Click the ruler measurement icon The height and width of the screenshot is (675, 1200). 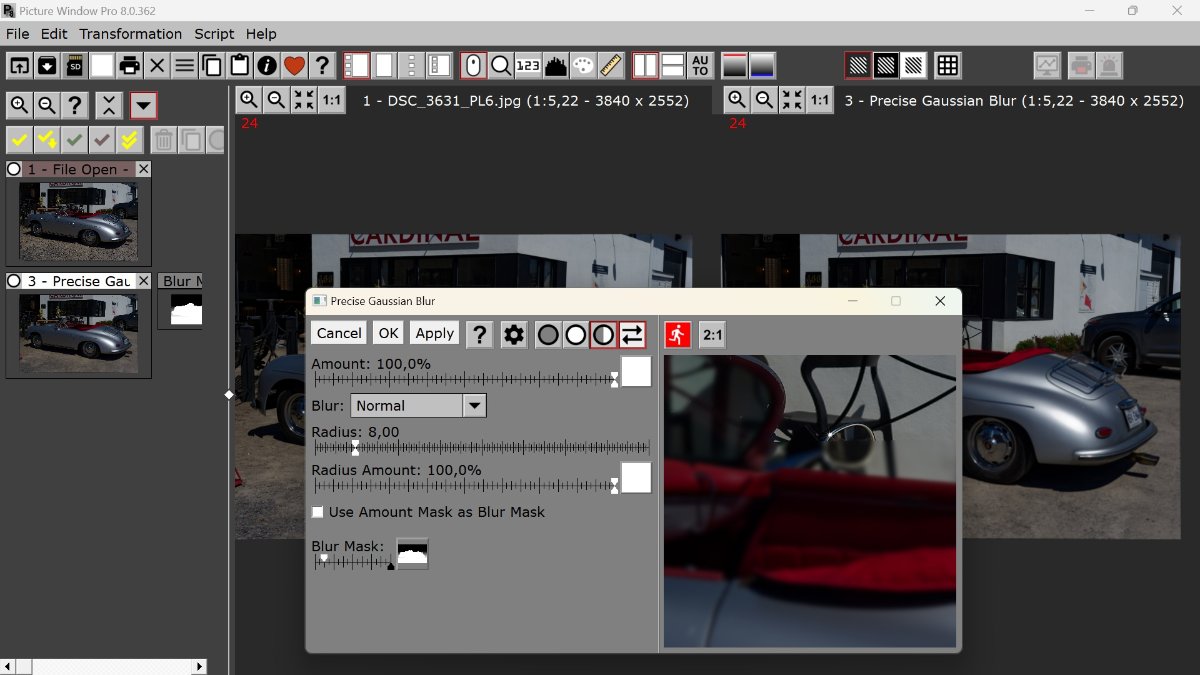pyautogui.click(x=611, y=66)
